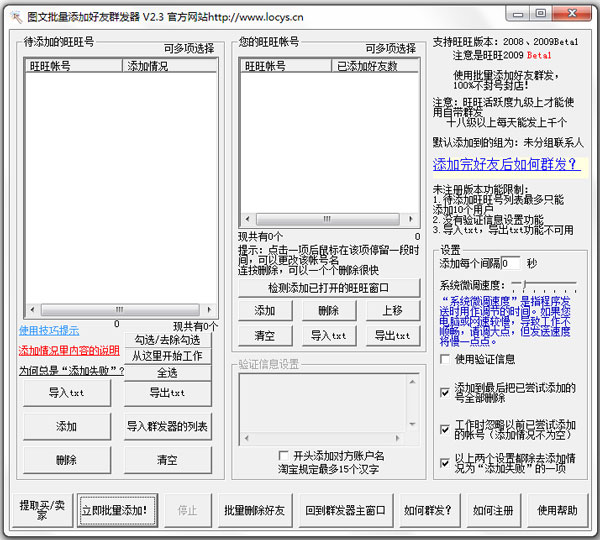Viewport: 600px width, 540px height.
Task: Open 如何注册 info
Action: [x=494, y=510]
